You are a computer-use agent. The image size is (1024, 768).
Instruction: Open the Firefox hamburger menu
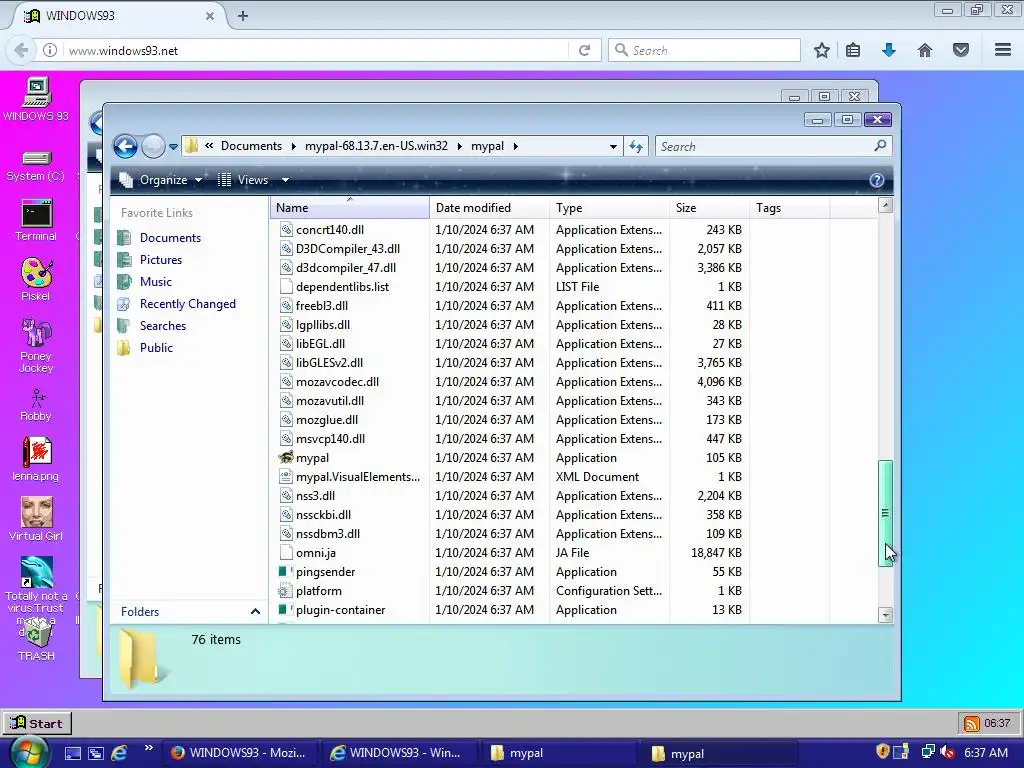pos(1003,50)
